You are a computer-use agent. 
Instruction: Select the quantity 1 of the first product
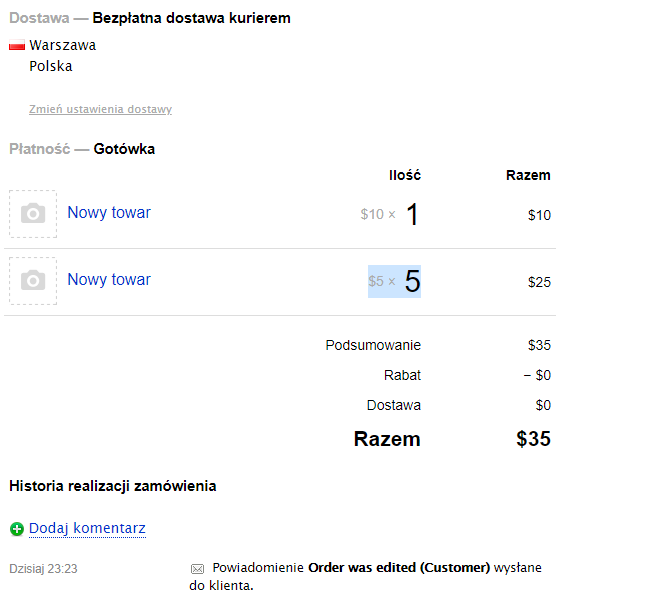pos(412,215)
